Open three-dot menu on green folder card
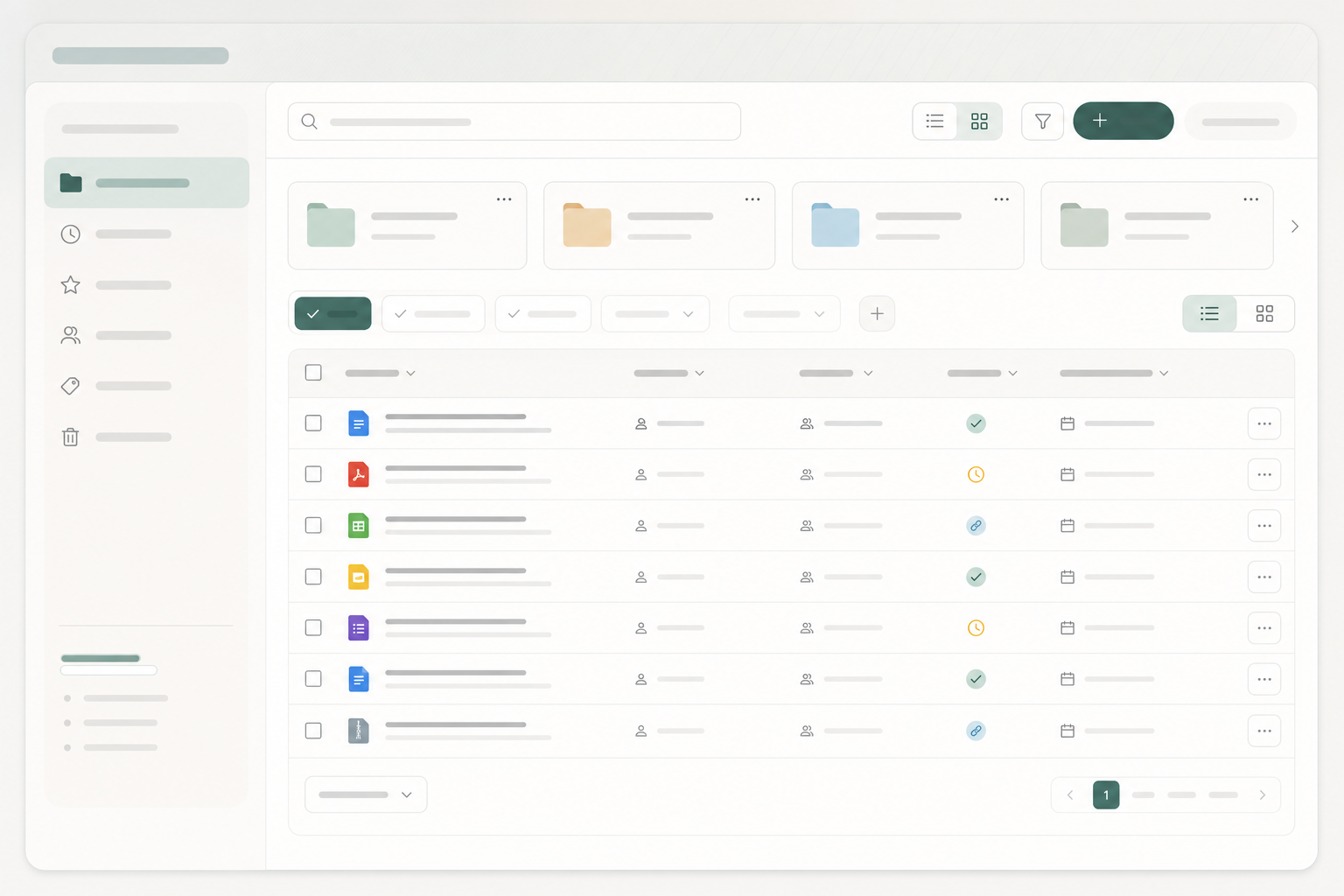 tap(504, 199)
